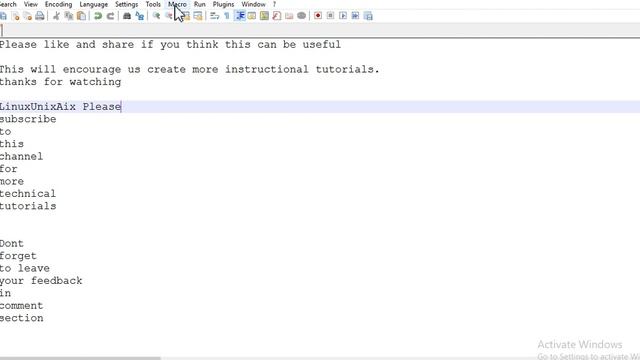Undo the last edit with green arrow
The height and width of the screenshot is (360, 640).
click(x=98, y=16)
